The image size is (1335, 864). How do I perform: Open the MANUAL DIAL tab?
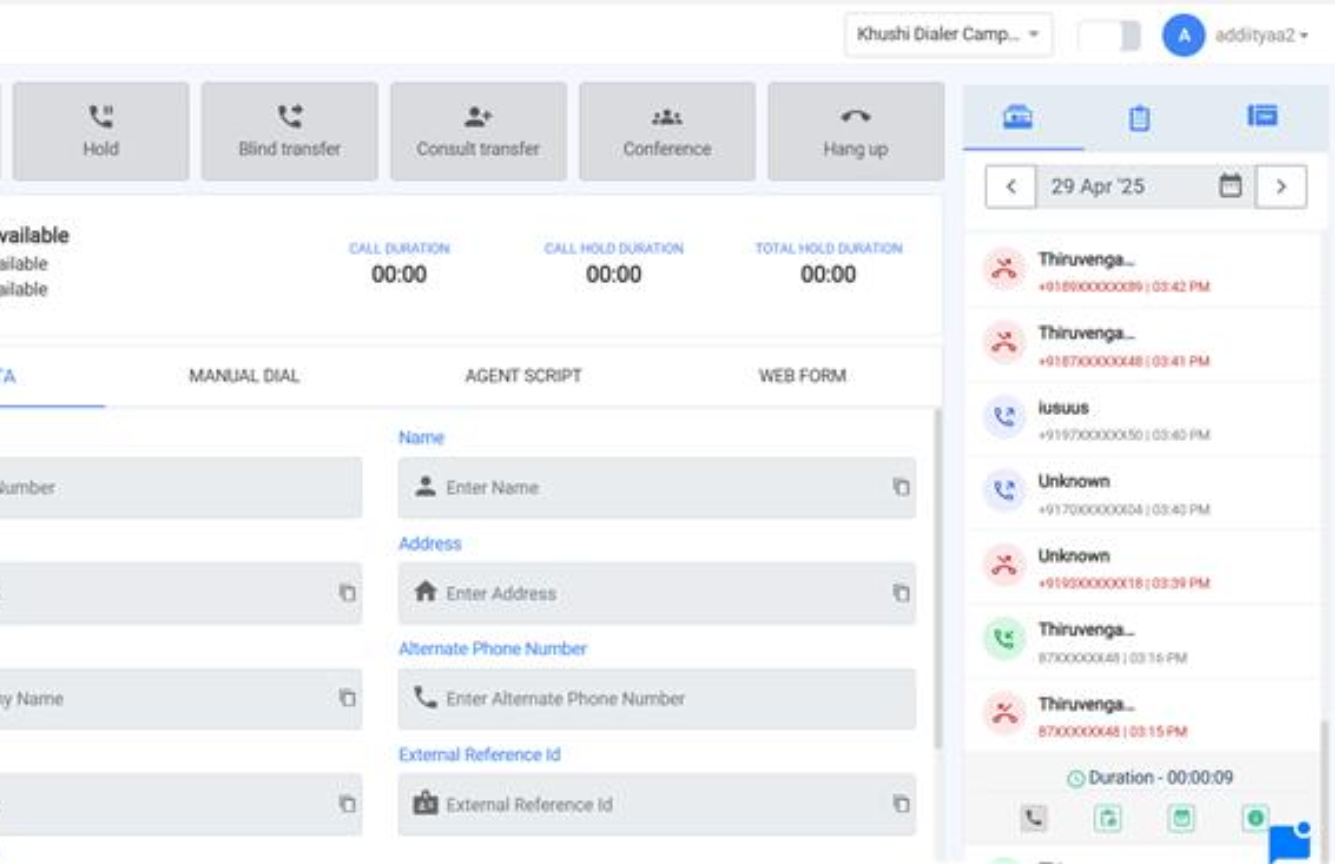[244, 376]
